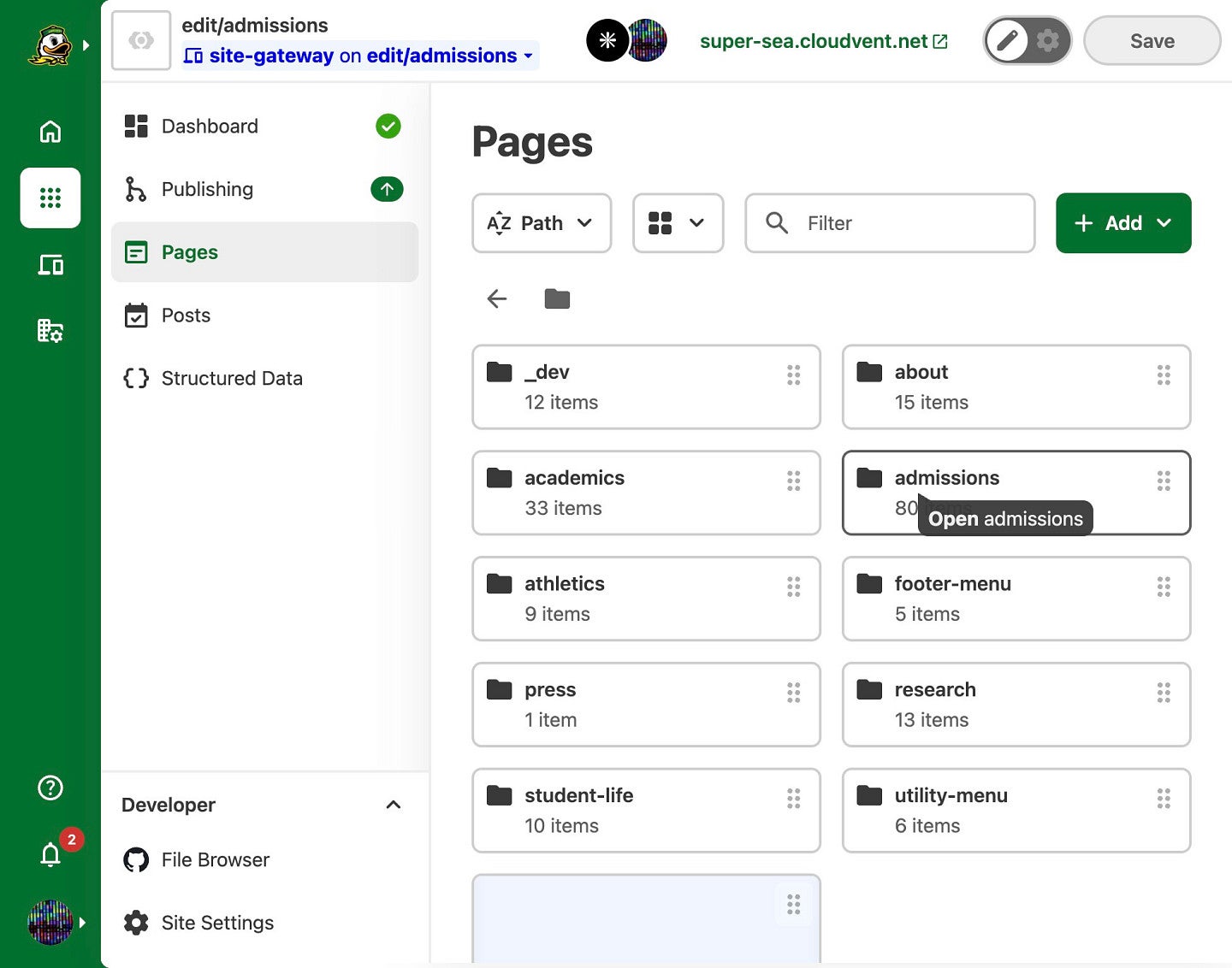Click drag handle on academics folder
Viewport: 1232px width, 968px height.
pos(794,481)
